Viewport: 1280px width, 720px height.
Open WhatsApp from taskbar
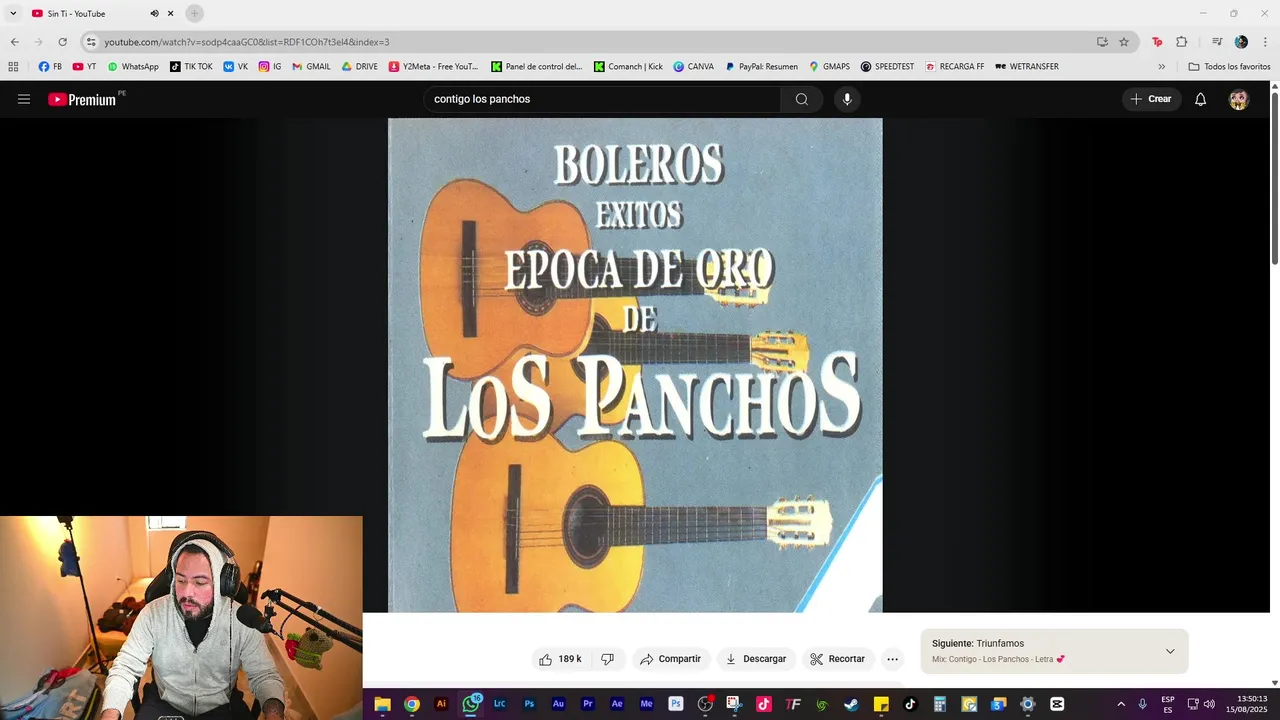coord(471,704)
